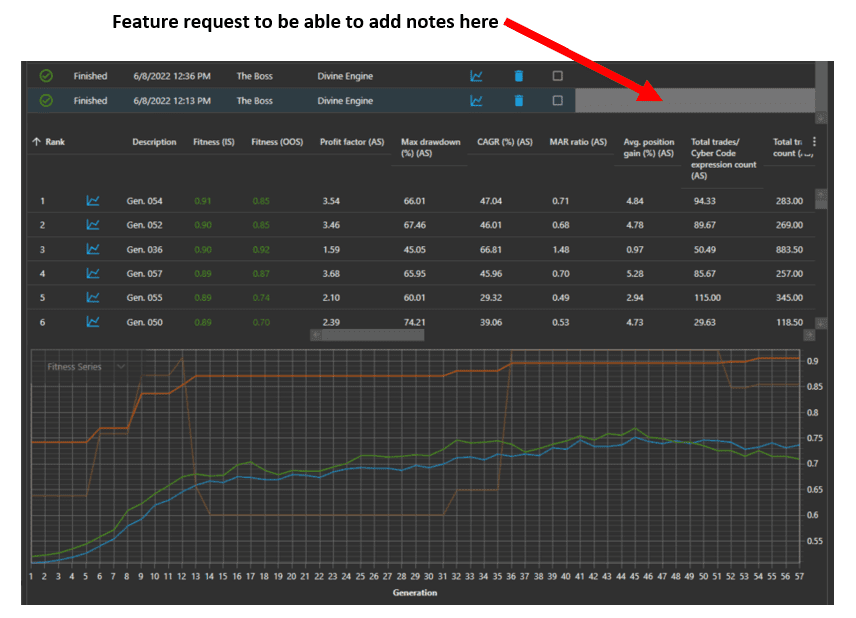Viewport: 856px width, 618px height.
Task: Sort by MAR ratio (AS) column
Action: point(578,142)
